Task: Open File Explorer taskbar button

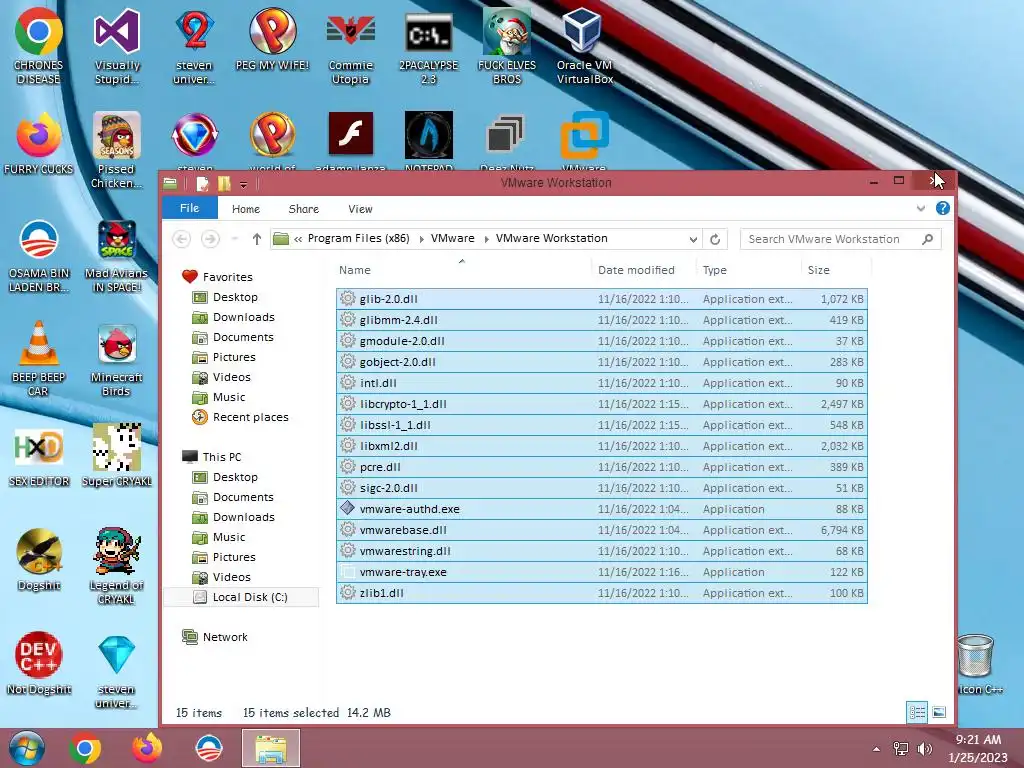Action: pos(271,748)
